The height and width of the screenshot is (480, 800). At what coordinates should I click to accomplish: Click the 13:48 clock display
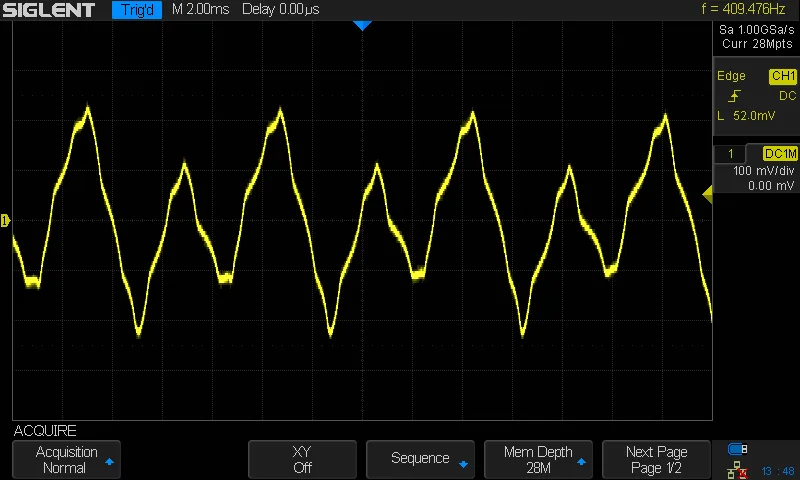tap(778, 471)
